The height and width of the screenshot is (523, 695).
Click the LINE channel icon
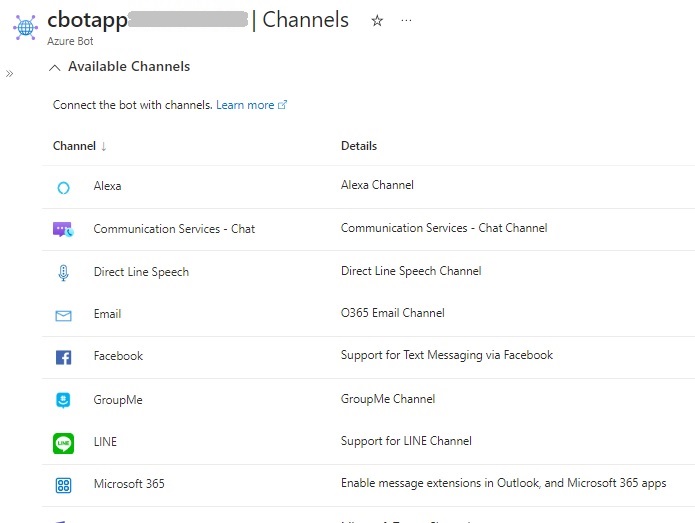point(63,442)
